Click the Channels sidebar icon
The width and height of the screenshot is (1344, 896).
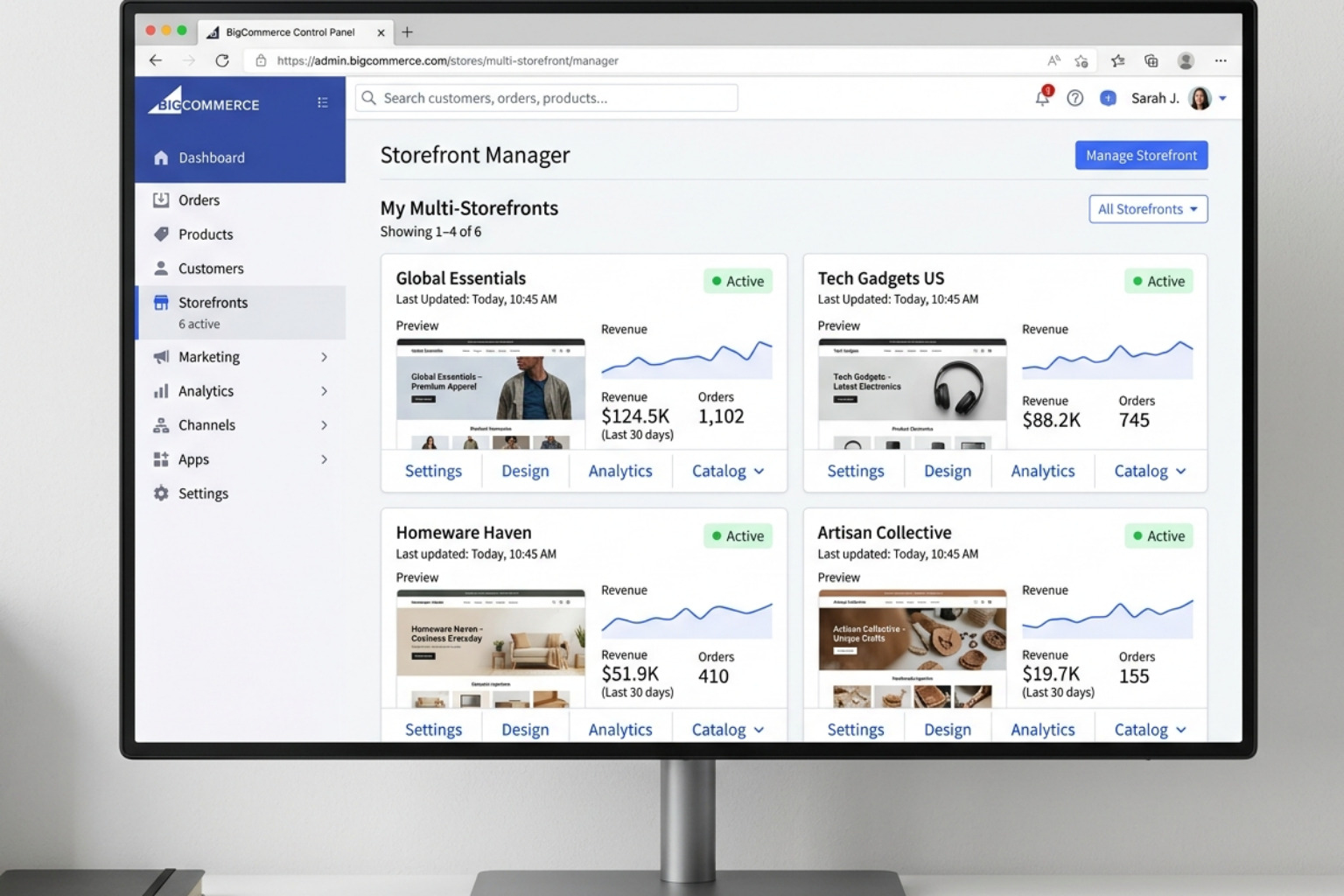tap(161, 425)
